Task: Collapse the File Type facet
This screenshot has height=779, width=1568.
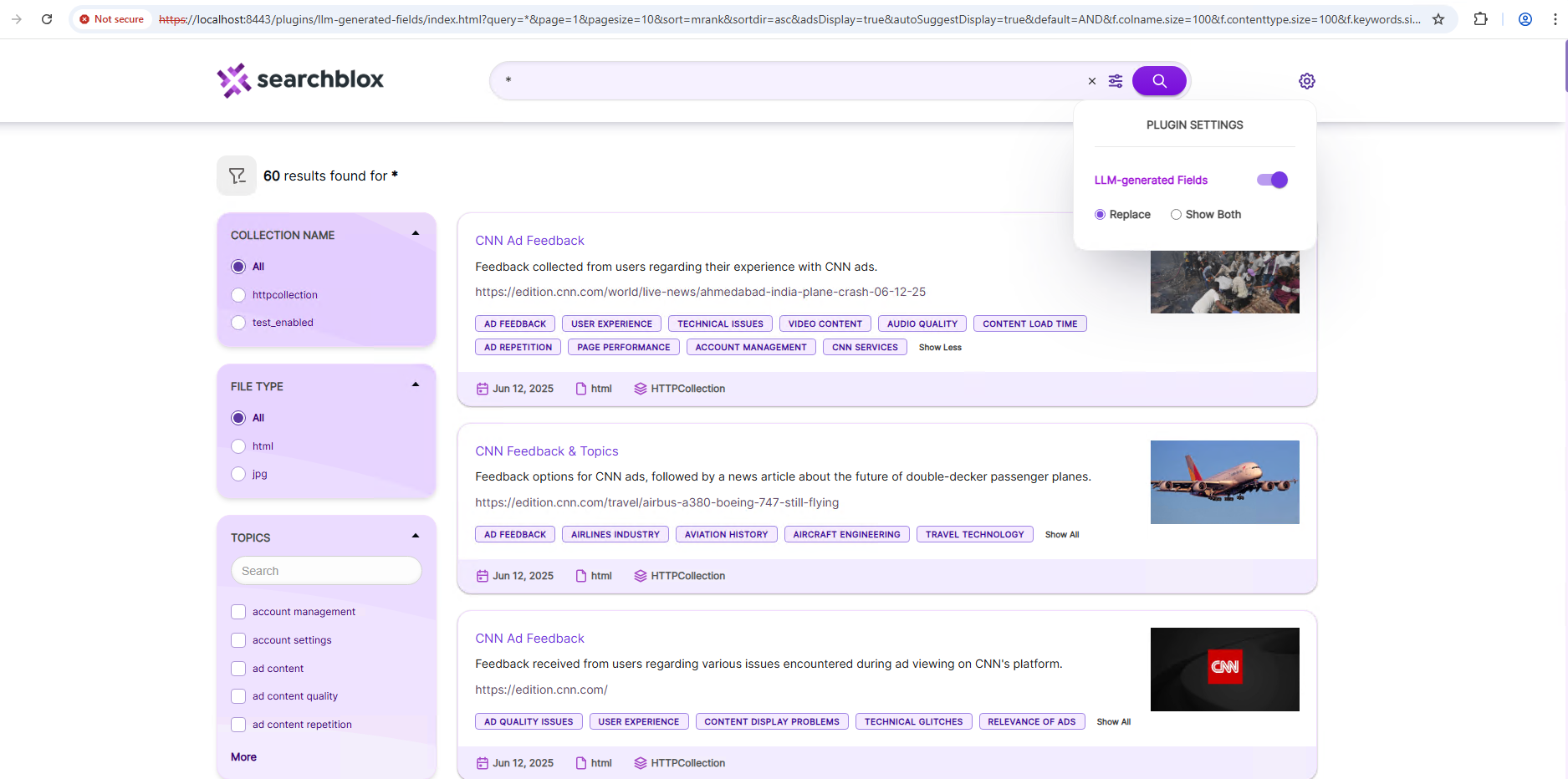Action: (416, 384)
